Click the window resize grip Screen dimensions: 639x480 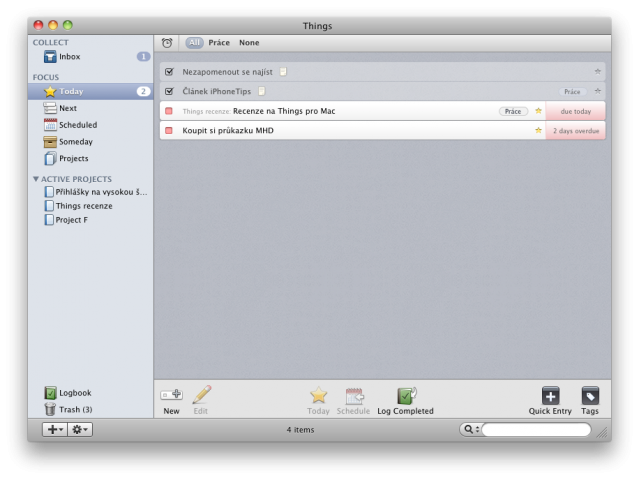point(602,433)
